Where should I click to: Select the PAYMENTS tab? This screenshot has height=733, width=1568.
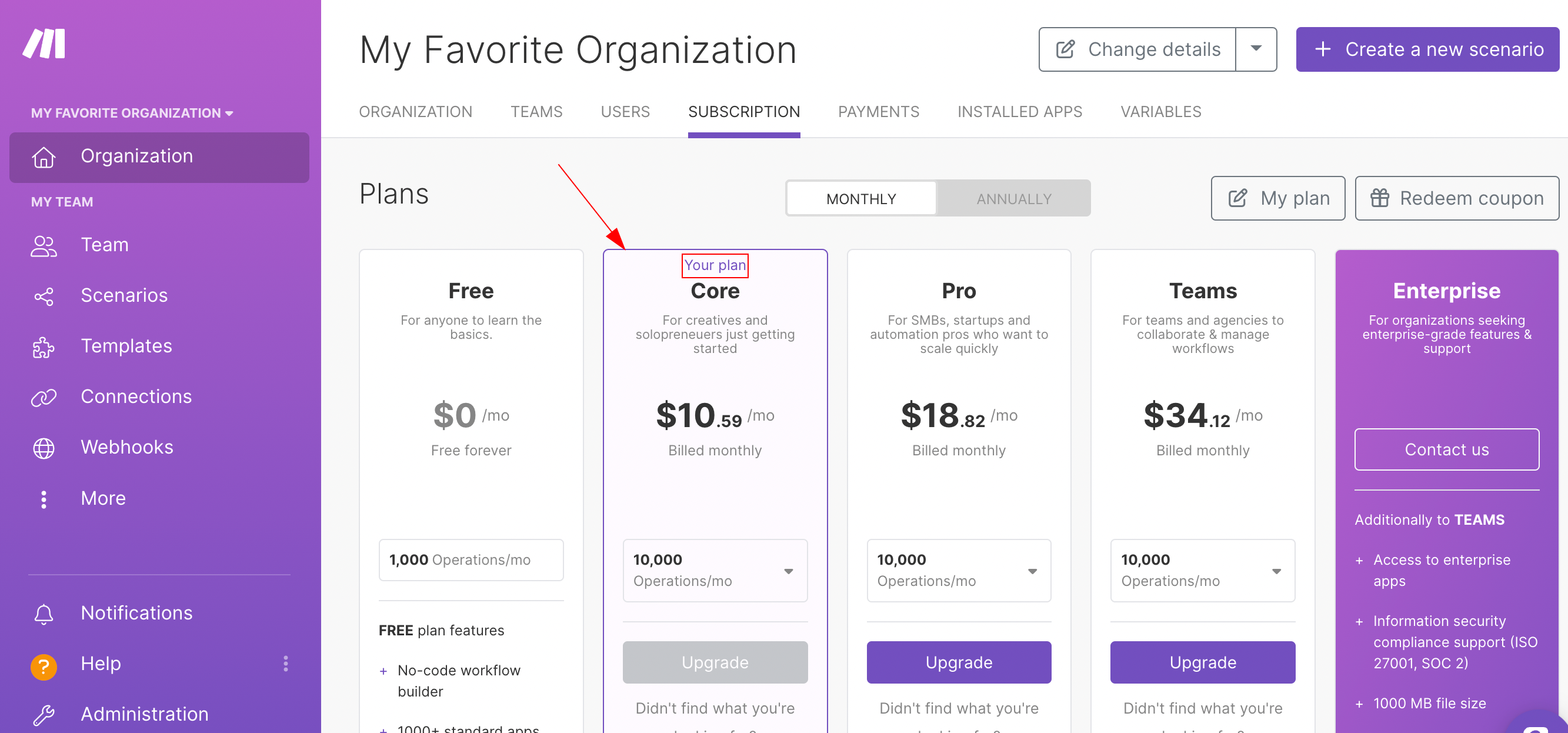[878, 112]
